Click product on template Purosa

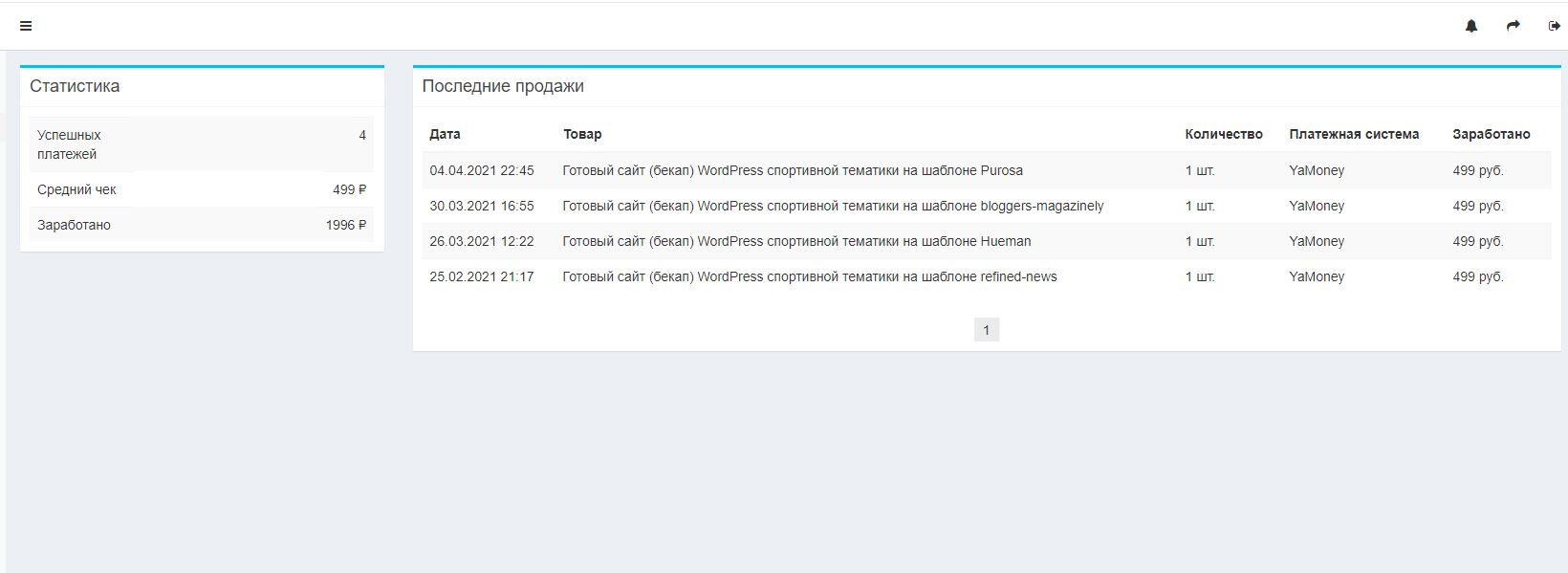[793, 170]
